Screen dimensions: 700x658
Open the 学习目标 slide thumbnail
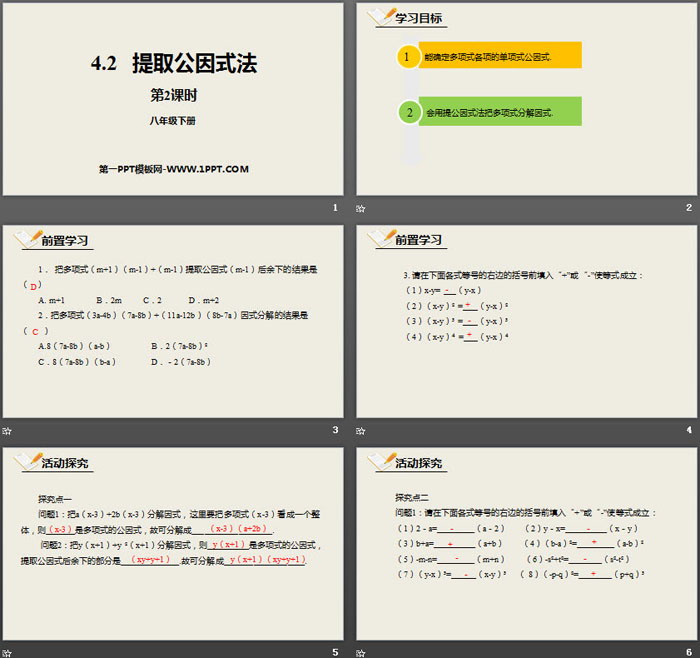click(x=526, y=100)
